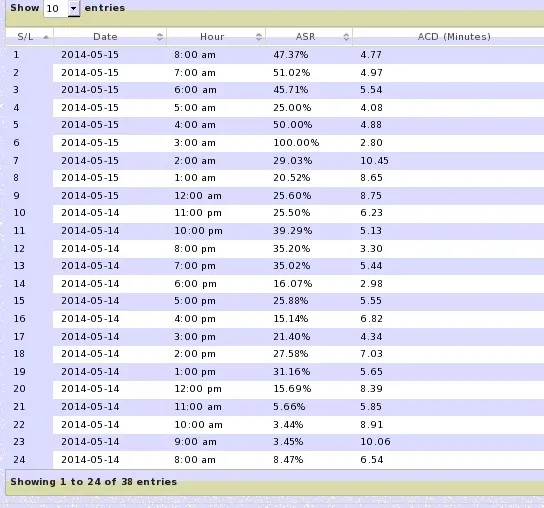Click the entries count field showing 10

56,8
